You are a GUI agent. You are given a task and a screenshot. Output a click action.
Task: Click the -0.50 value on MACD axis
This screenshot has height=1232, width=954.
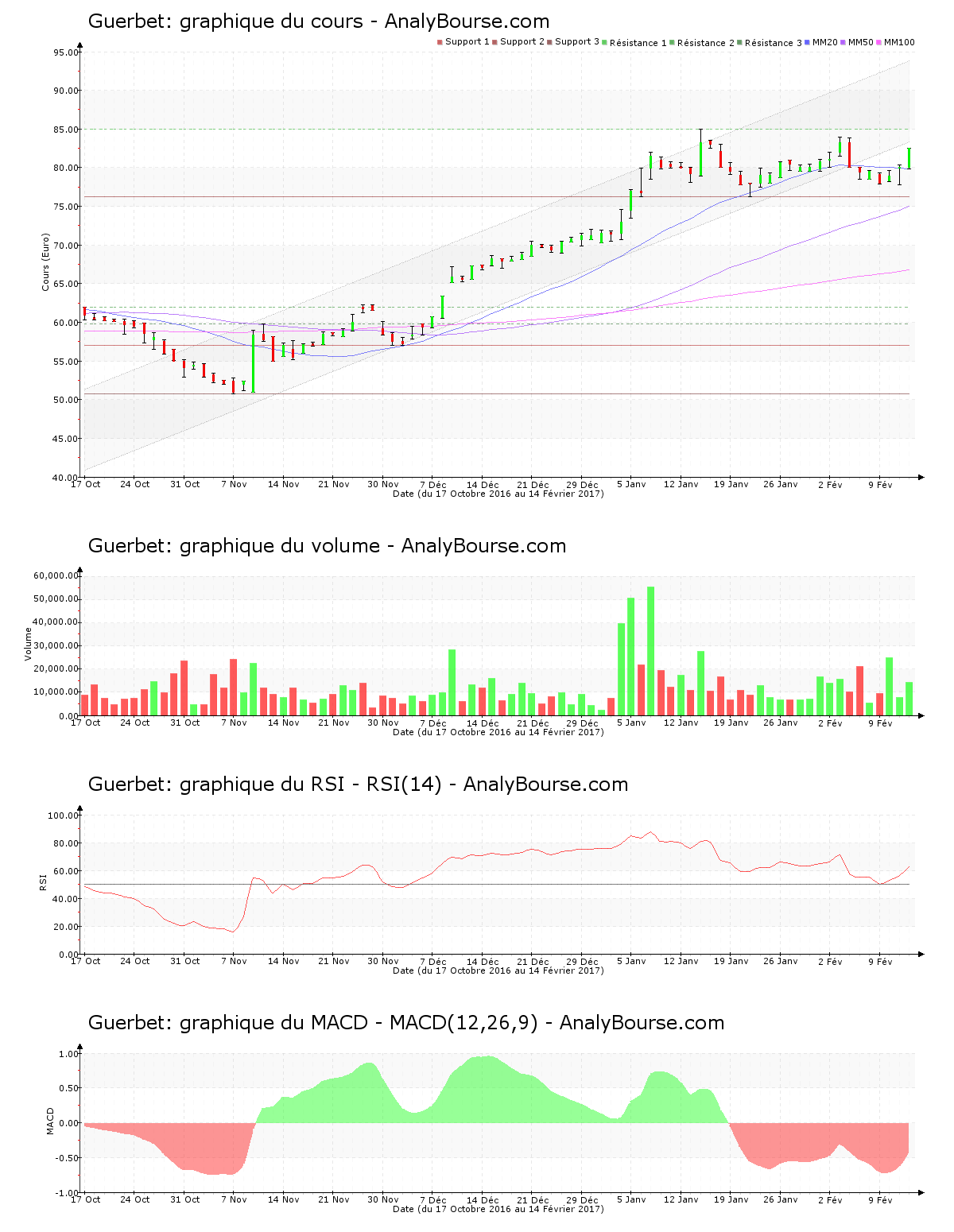66,1158
